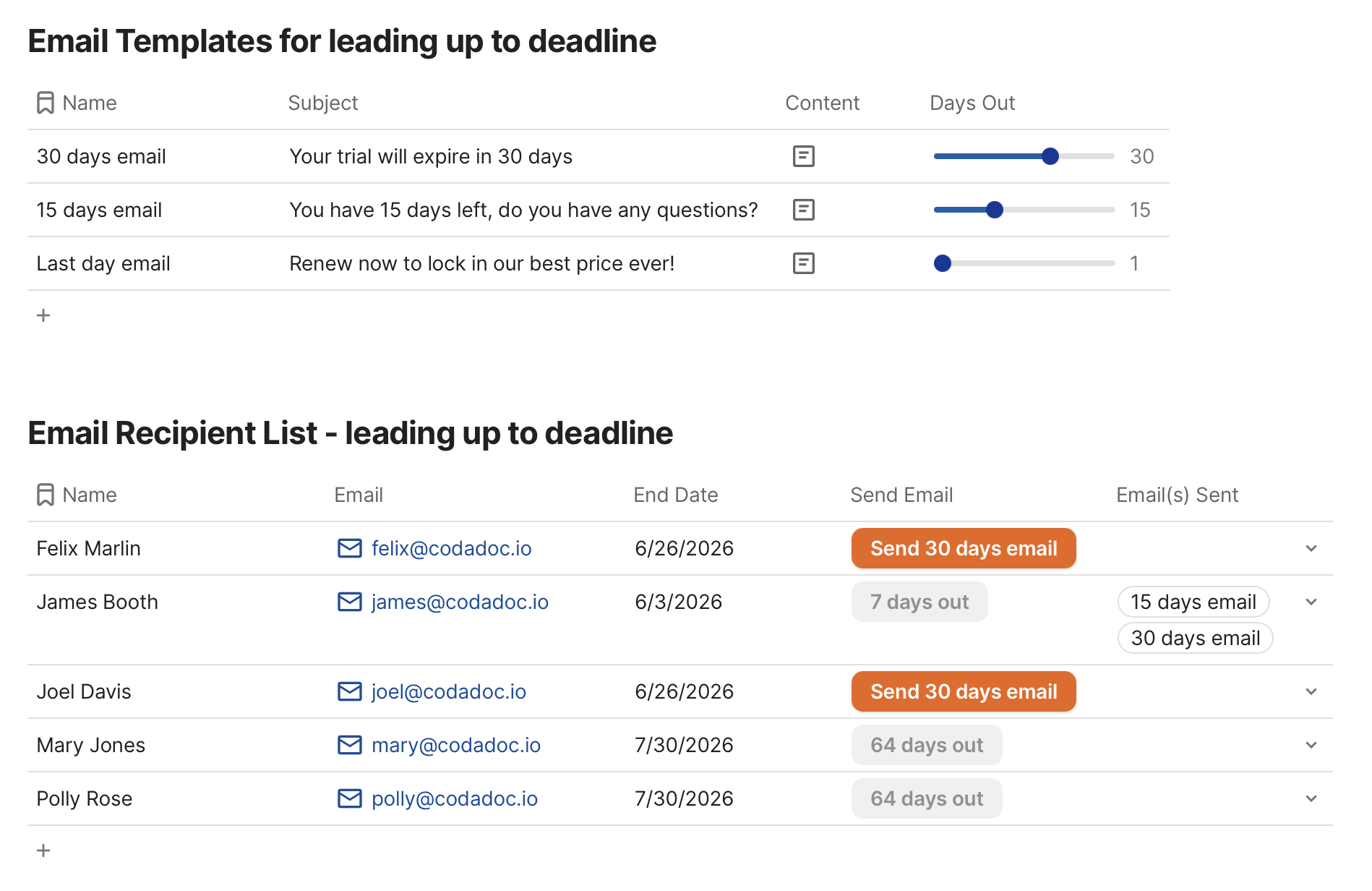
Task: Click bookmark icon in Recipient List Name header
Action: coord(46,495)
